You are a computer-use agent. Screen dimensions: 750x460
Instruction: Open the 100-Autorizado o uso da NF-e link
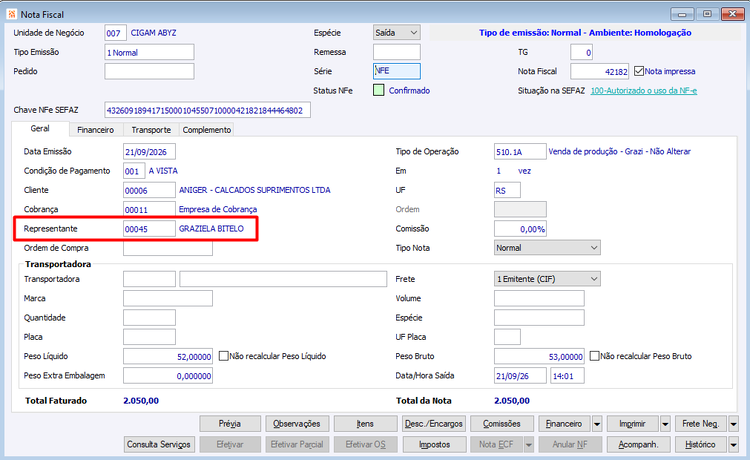643,90
